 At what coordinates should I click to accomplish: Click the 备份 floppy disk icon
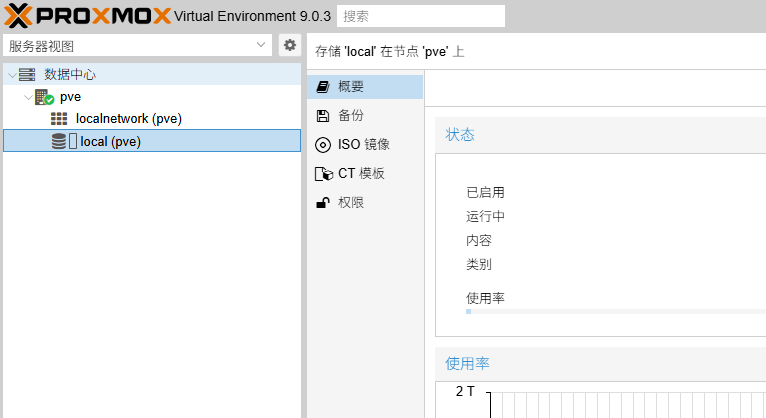click(323, 116)
